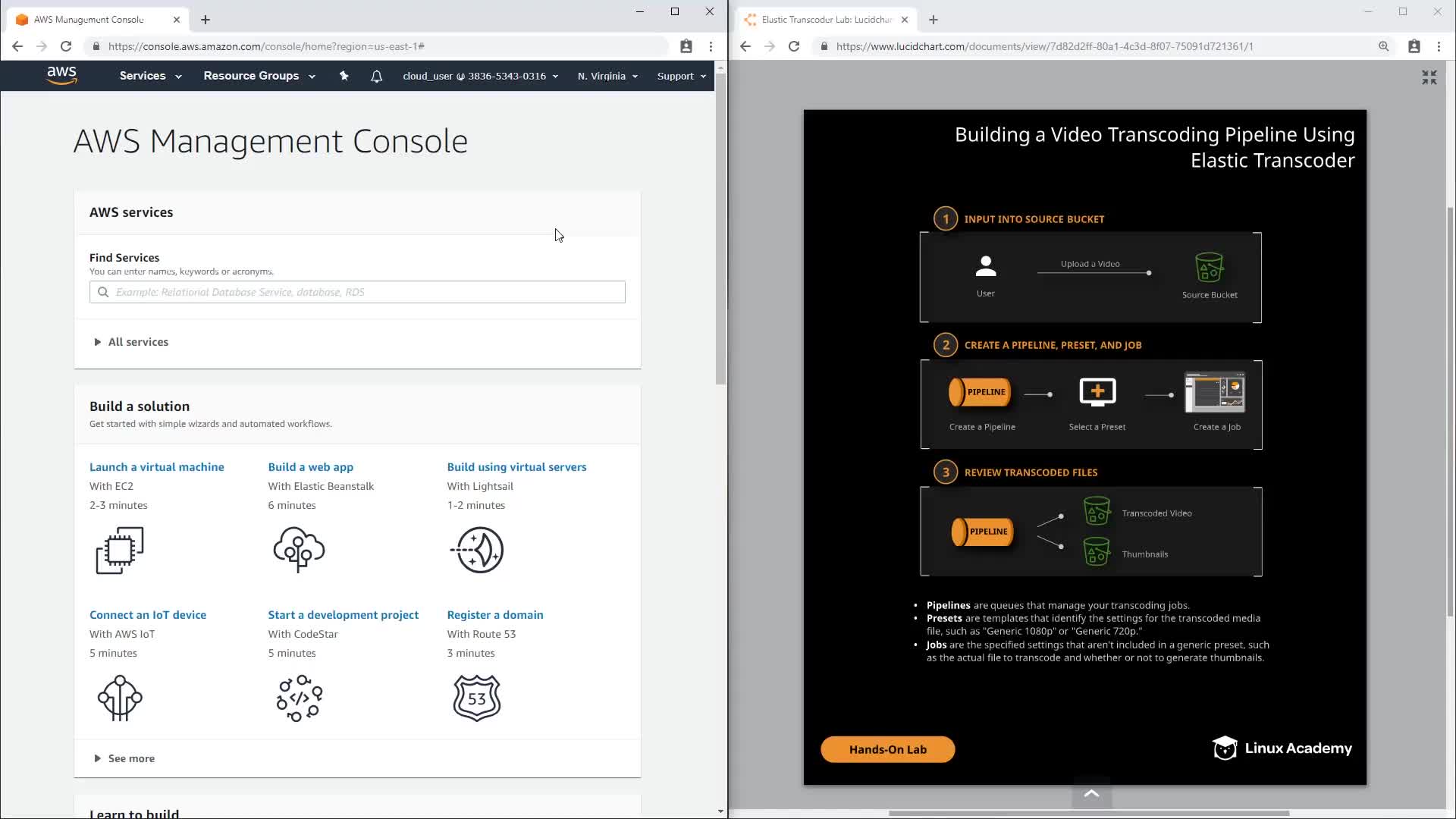
Task: Click the AWS logo home icon
Action: click(x=61, y=75)
